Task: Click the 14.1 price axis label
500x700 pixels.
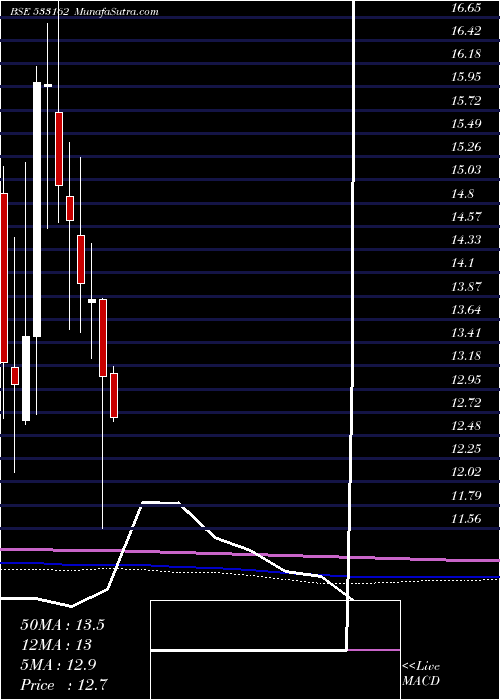Action: click(x=463, y=263)
